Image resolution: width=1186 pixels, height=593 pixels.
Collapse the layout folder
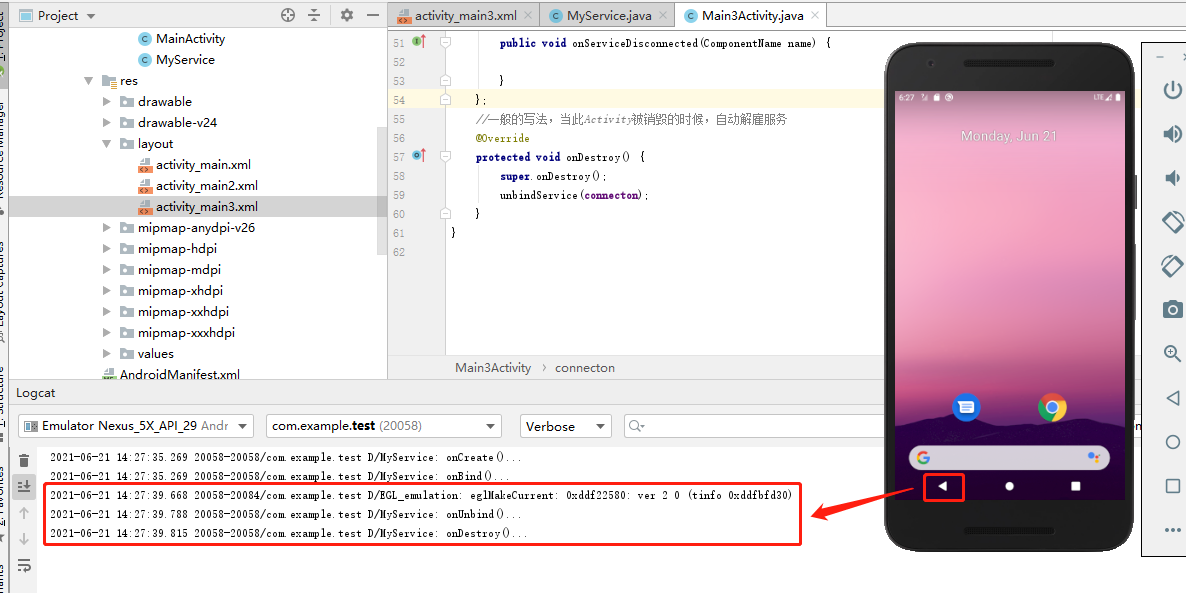tap(107, 144)
